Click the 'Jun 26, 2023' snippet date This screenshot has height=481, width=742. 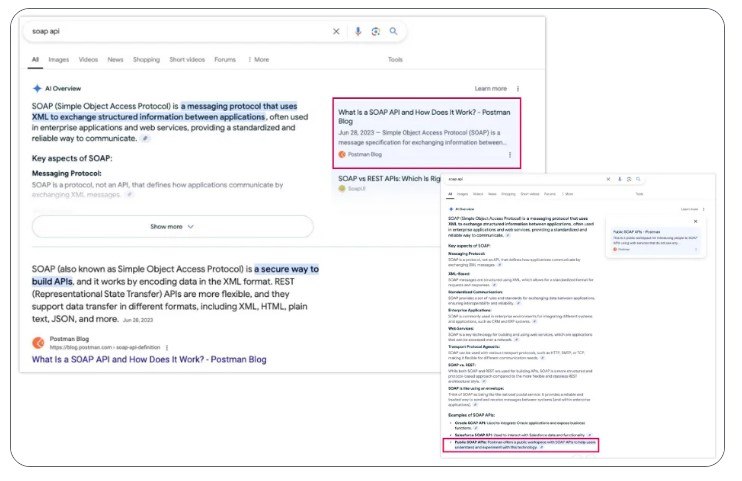click(138, 320)
